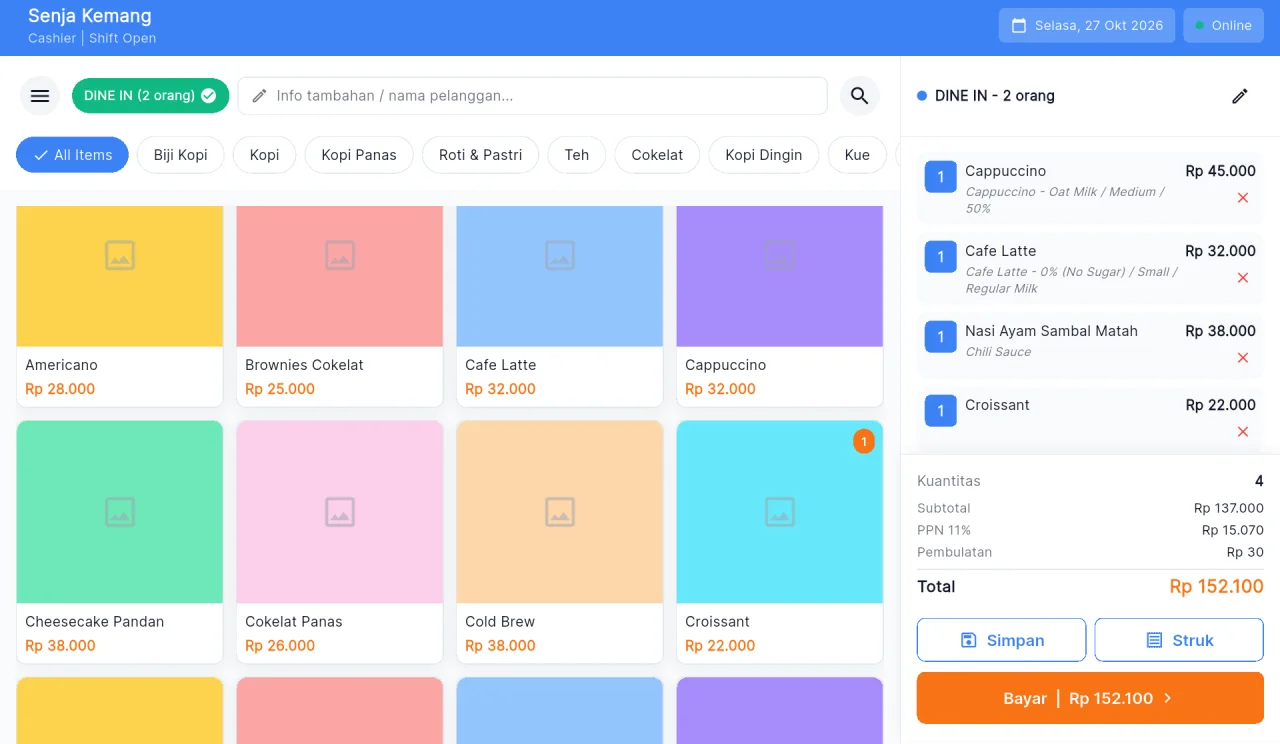Save the order with Simpan
The width and height of the screenshot is (1280, 744).
1001,640
